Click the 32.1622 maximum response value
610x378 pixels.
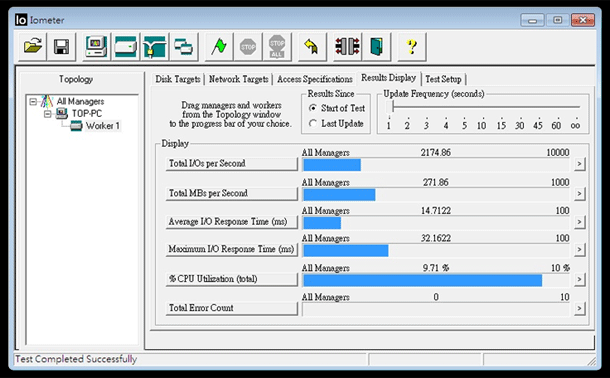[x=436, y=238]
